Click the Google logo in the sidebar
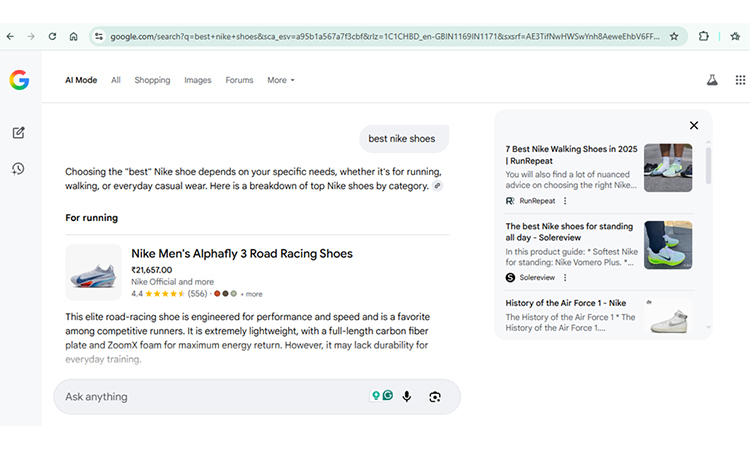The width and height of the screenshot is (750, 450). point(19,81)
